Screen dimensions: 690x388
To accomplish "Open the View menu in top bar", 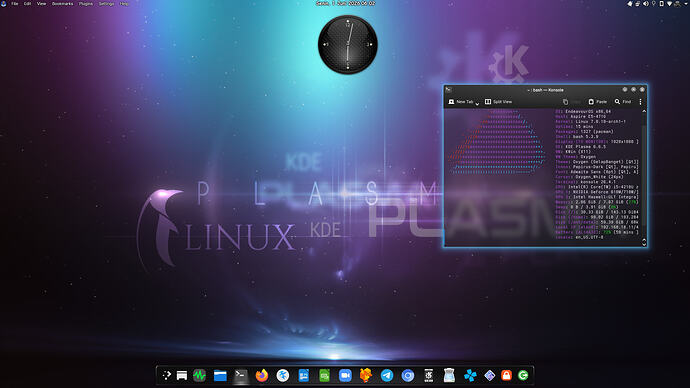I will (41, 4).
